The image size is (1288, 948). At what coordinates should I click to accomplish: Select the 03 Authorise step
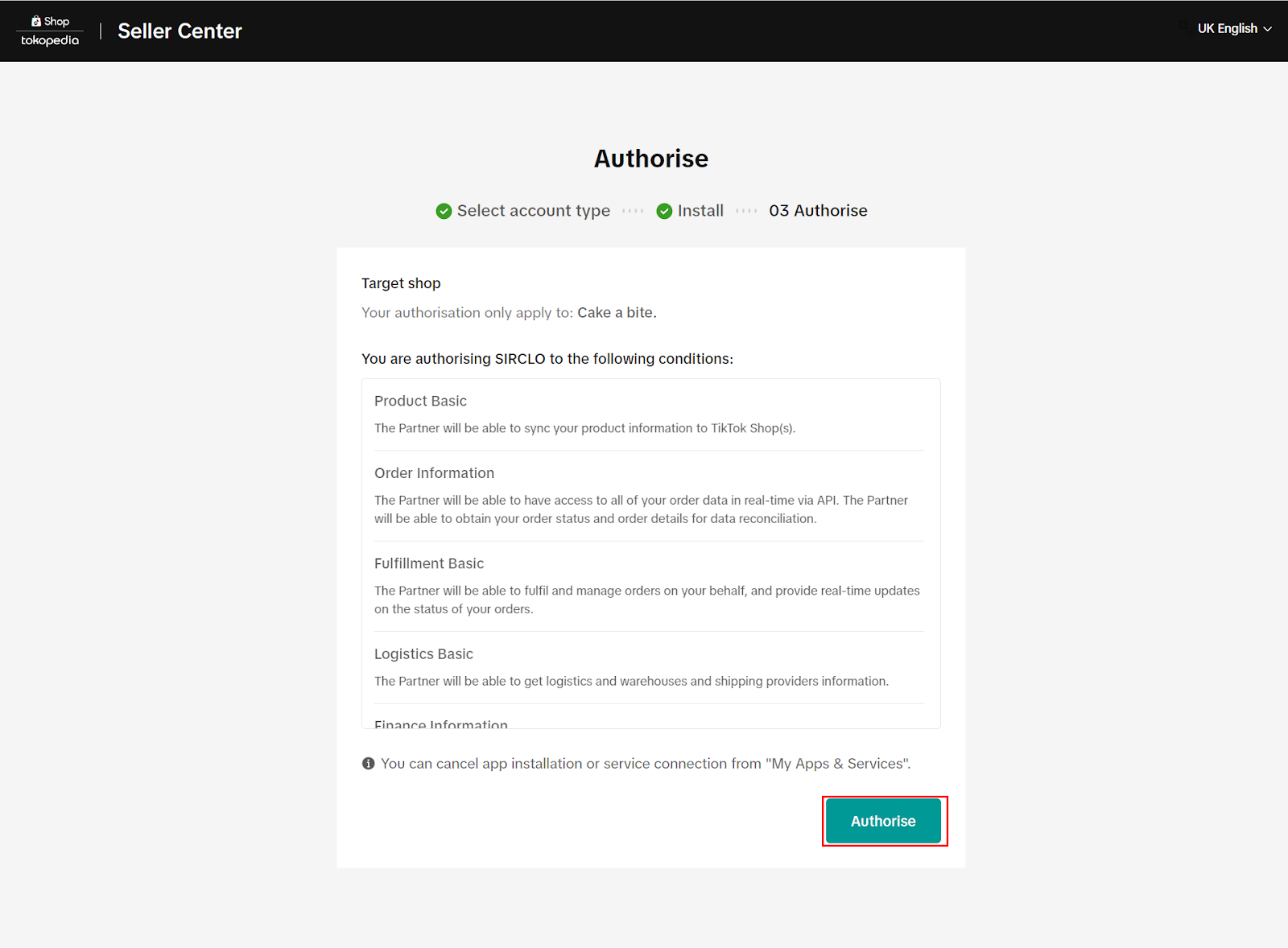click(x=818, y=211)
